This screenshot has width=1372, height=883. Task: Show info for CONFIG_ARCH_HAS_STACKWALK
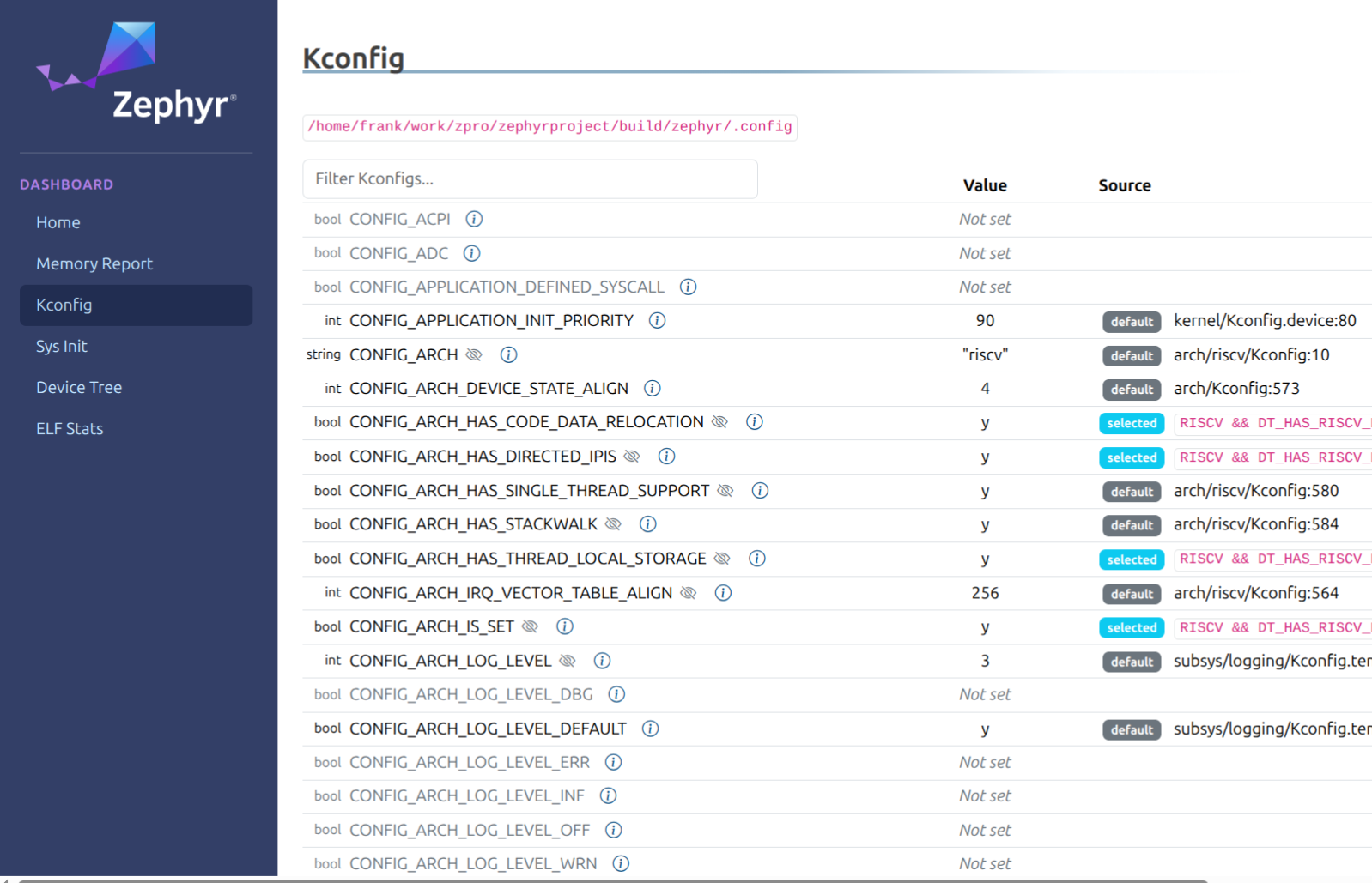[x=648, y=524]
